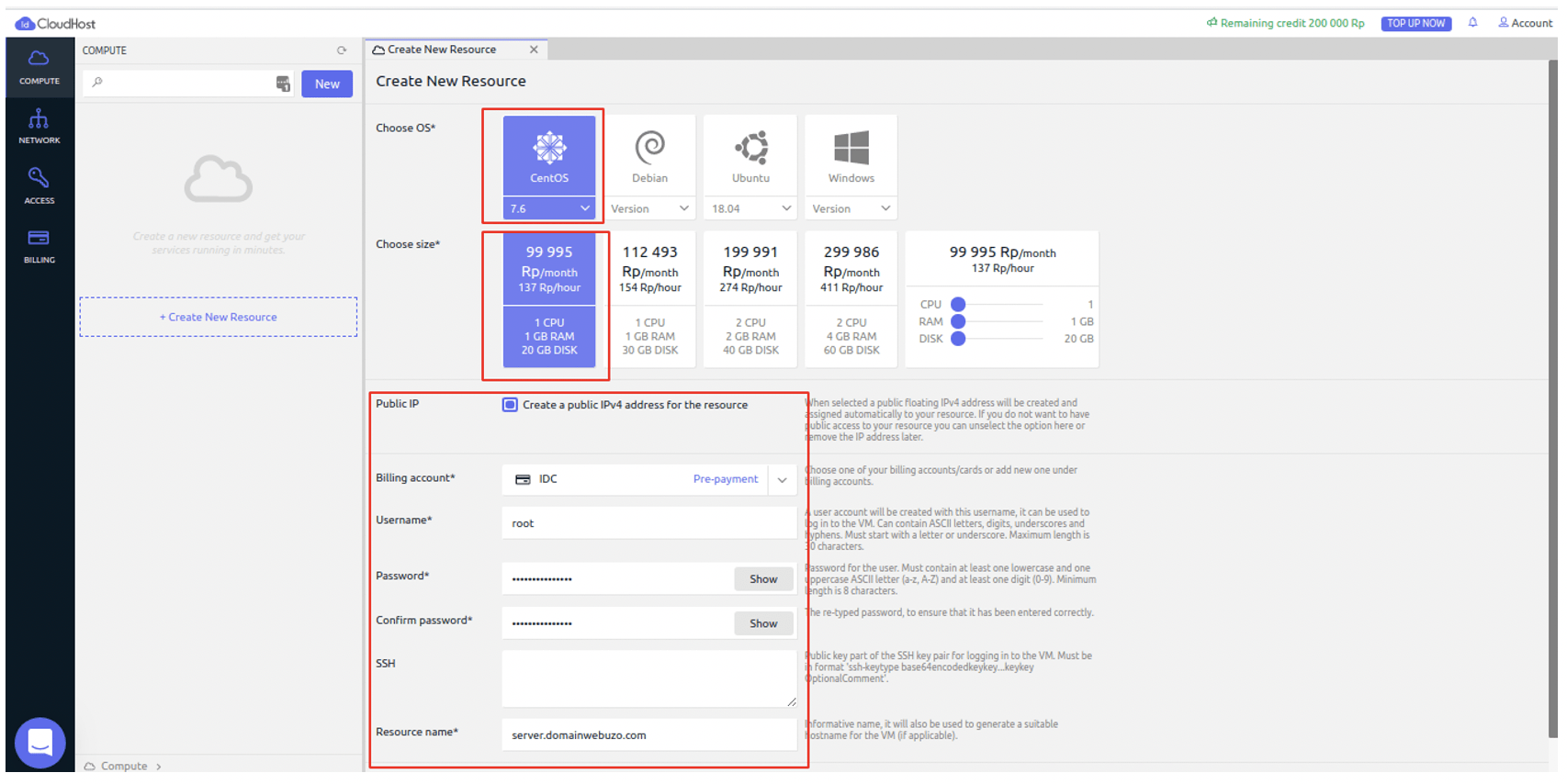Image resolution: width=1567 pixels, height=784 pixels.
Task: Close the Create New Resource tab
Action: (x=534, y=50)
